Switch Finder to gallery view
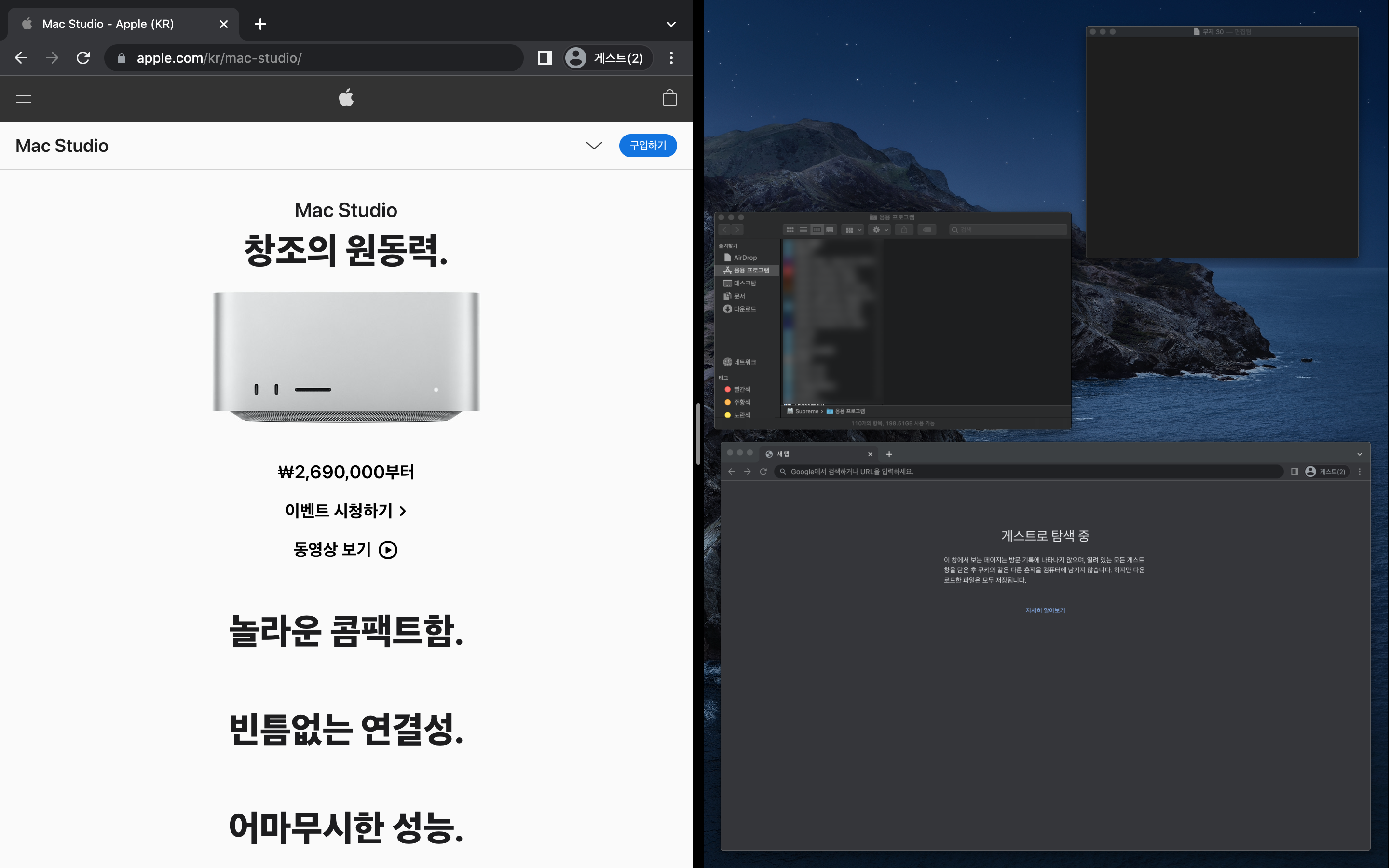Screen dimensions: 1389x868 [830, 230]
